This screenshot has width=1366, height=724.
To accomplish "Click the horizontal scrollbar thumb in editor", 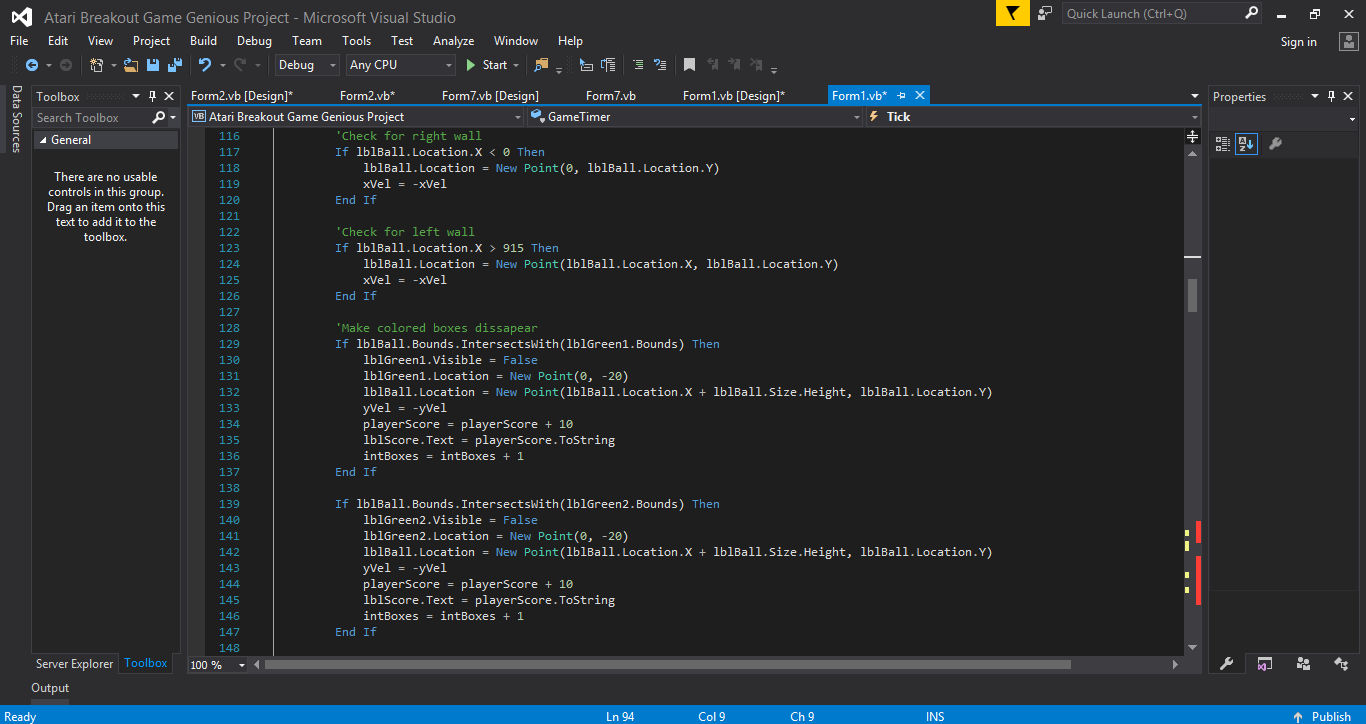I will pos(667,664).
